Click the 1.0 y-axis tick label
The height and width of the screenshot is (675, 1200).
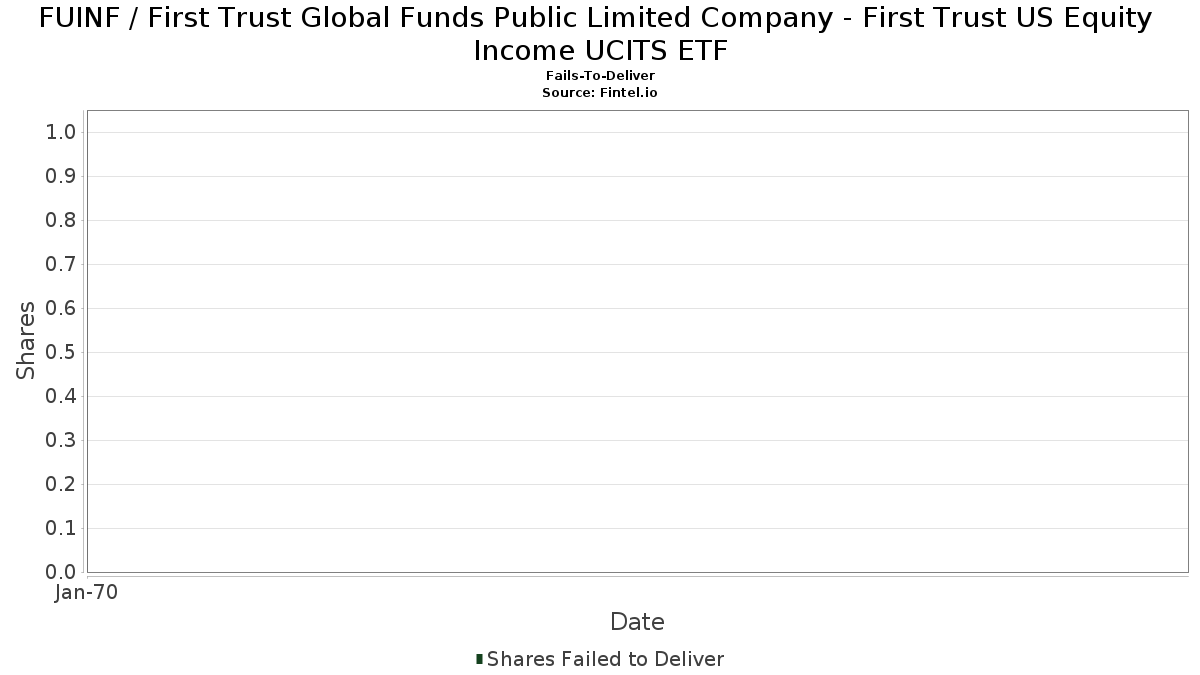61,133
